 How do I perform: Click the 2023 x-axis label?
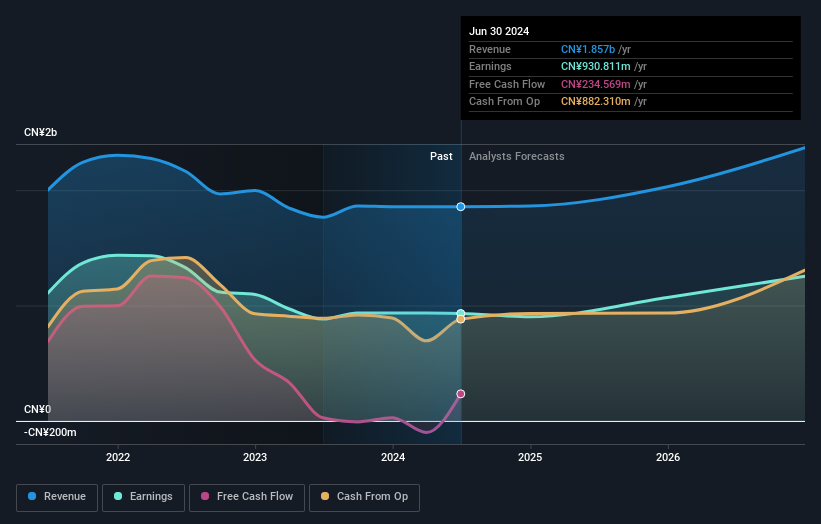(x=255, y=457)
